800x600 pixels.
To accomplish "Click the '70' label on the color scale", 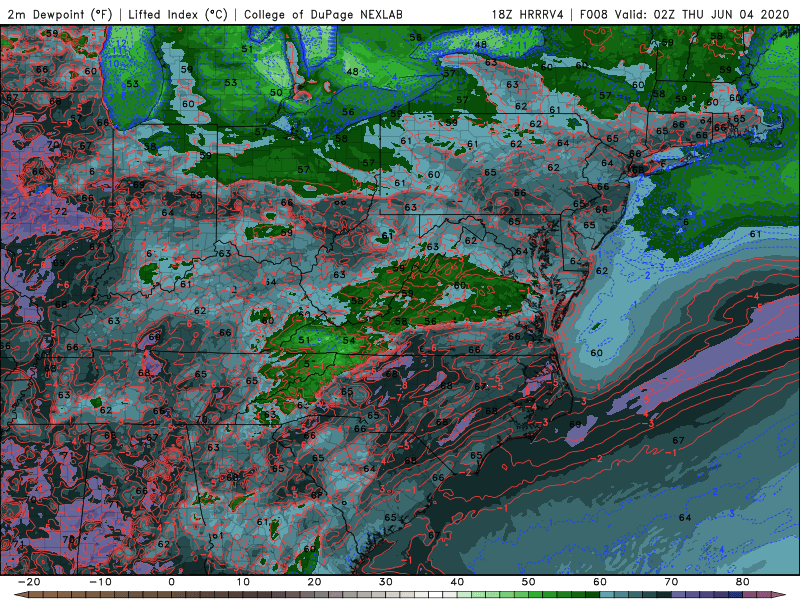I will coord(671,582).
